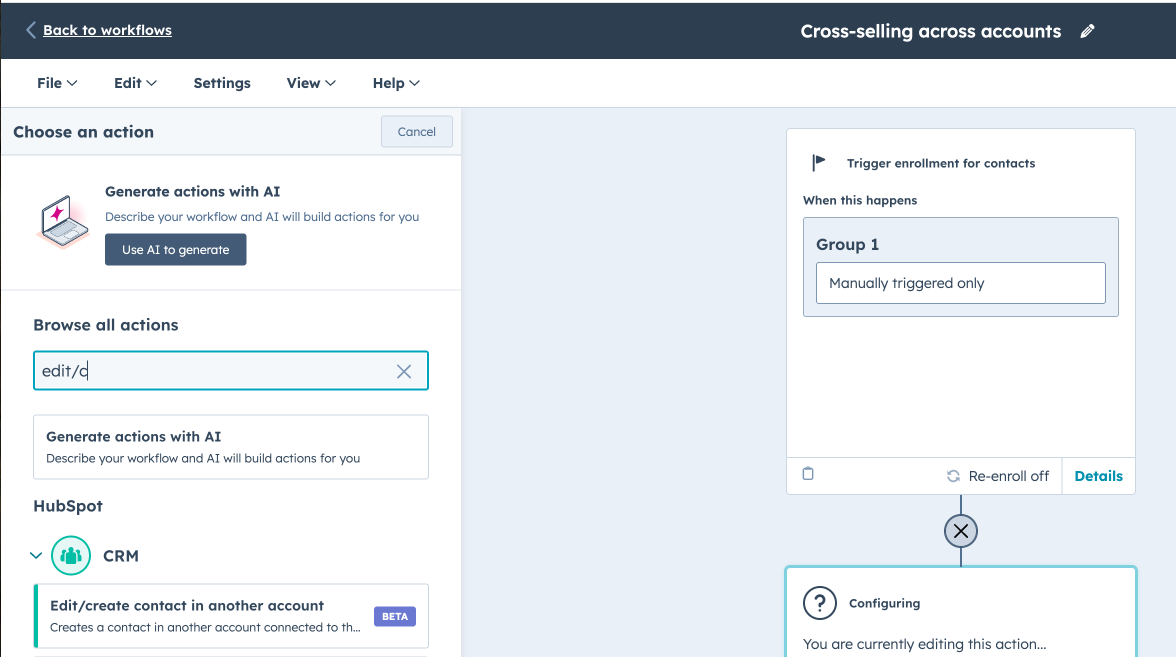Screen dimensions: 1176x657
Task: Click the back arrow chevron icon
Action: (x=31, y=30)
